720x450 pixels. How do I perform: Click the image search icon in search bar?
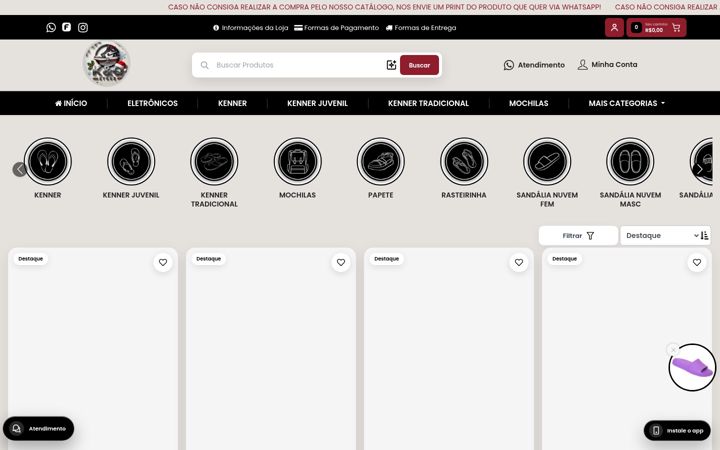[x=391, y=65]
